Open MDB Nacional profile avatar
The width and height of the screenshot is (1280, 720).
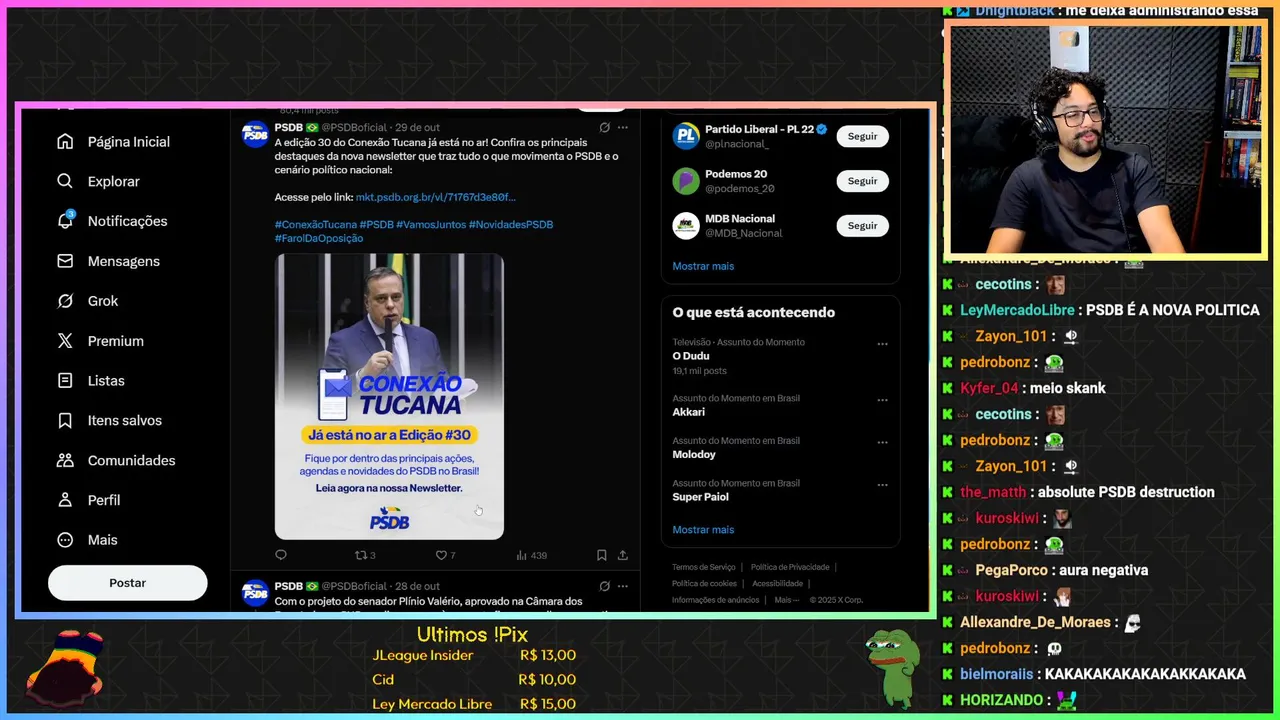pos(686,226)
